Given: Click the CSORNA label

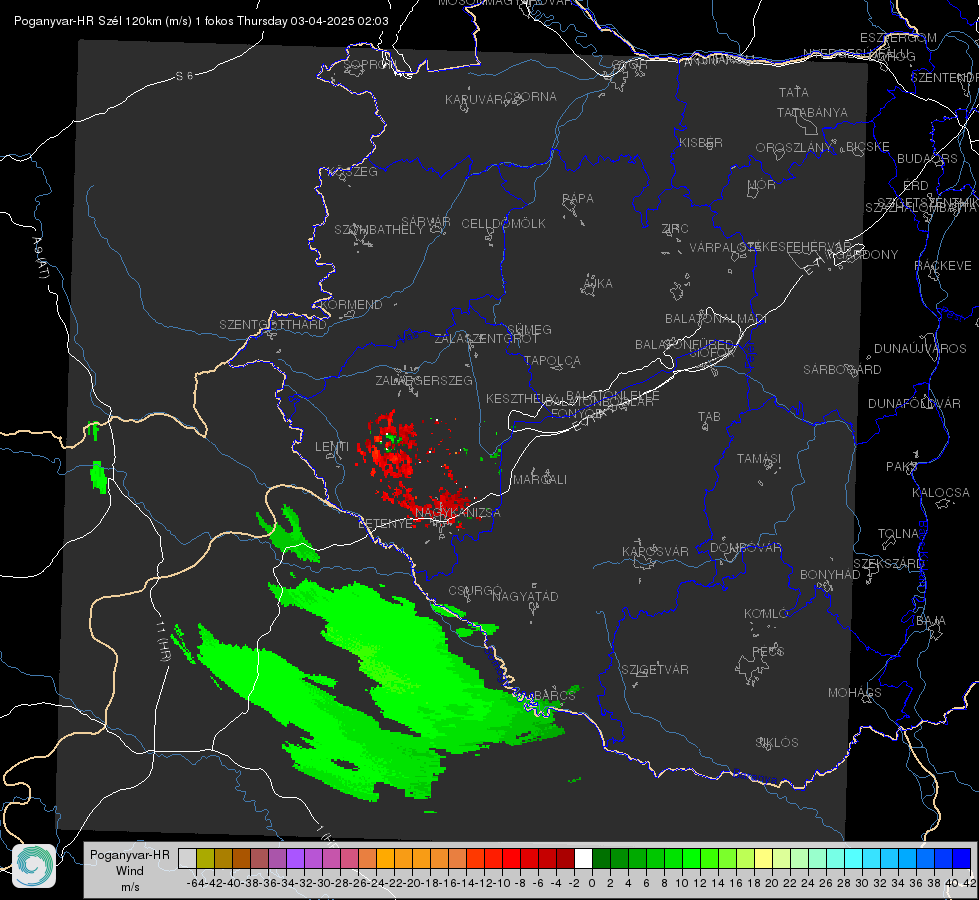Looking at the screenshot, I should pyautogui.click(x=531, y=97).
